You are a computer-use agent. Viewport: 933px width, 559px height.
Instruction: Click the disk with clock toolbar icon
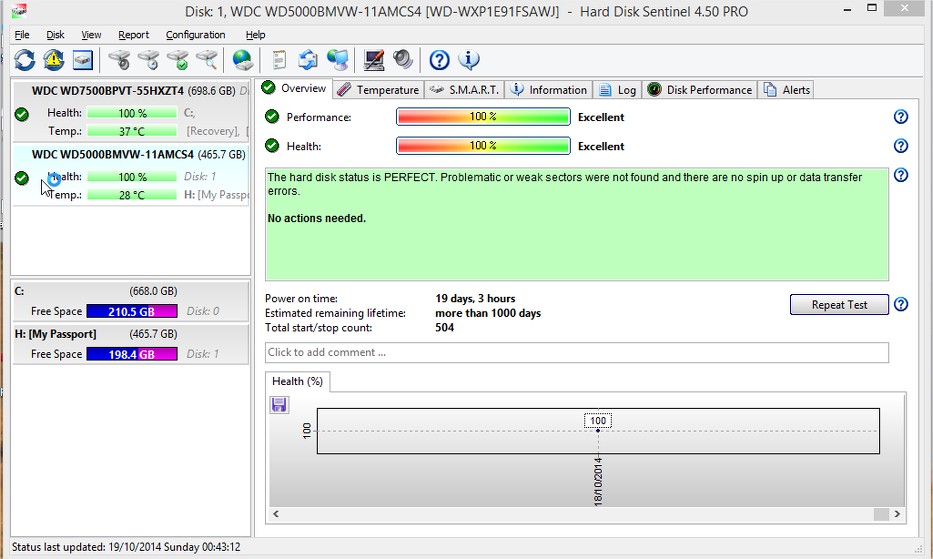coord(148,60)
